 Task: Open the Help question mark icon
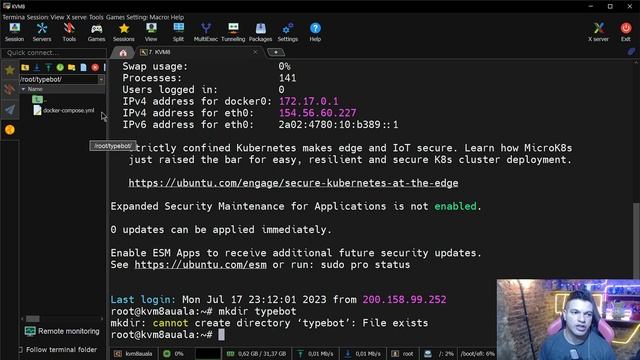click(x=315, y=32)
